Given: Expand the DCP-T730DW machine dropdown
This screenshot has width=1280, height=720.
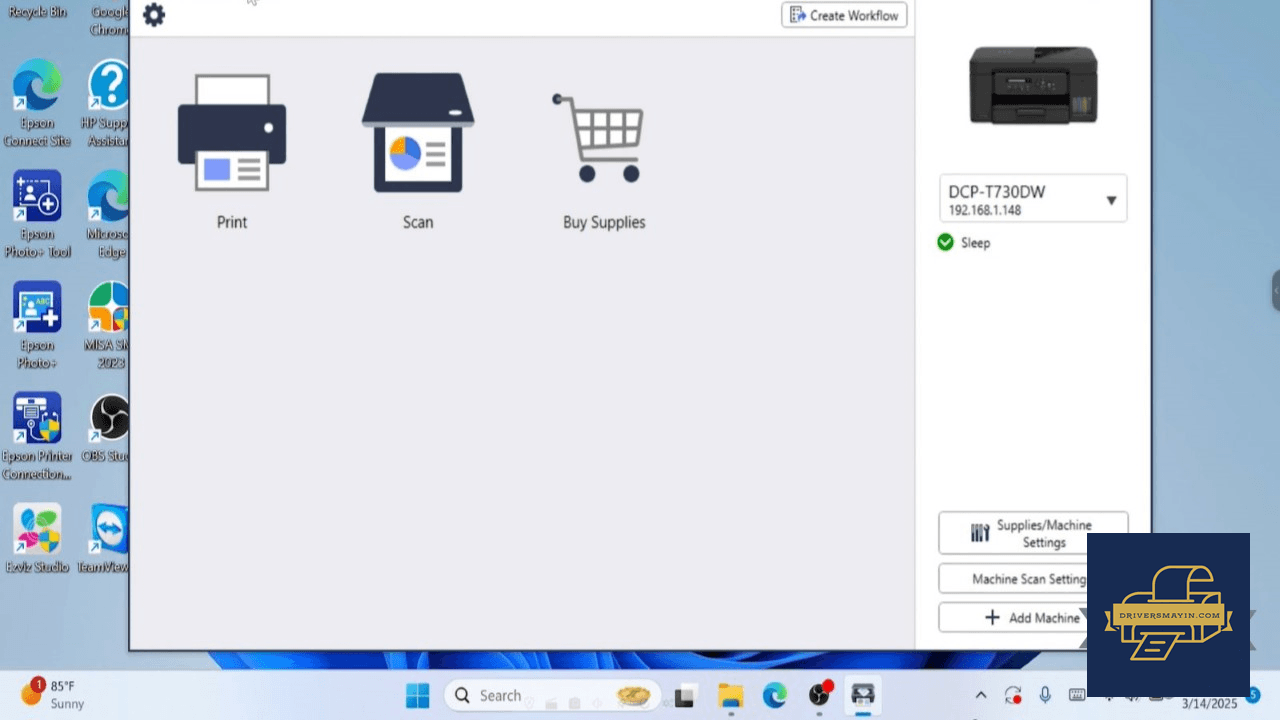Looking at the screenshot, I should (1033, 198).
